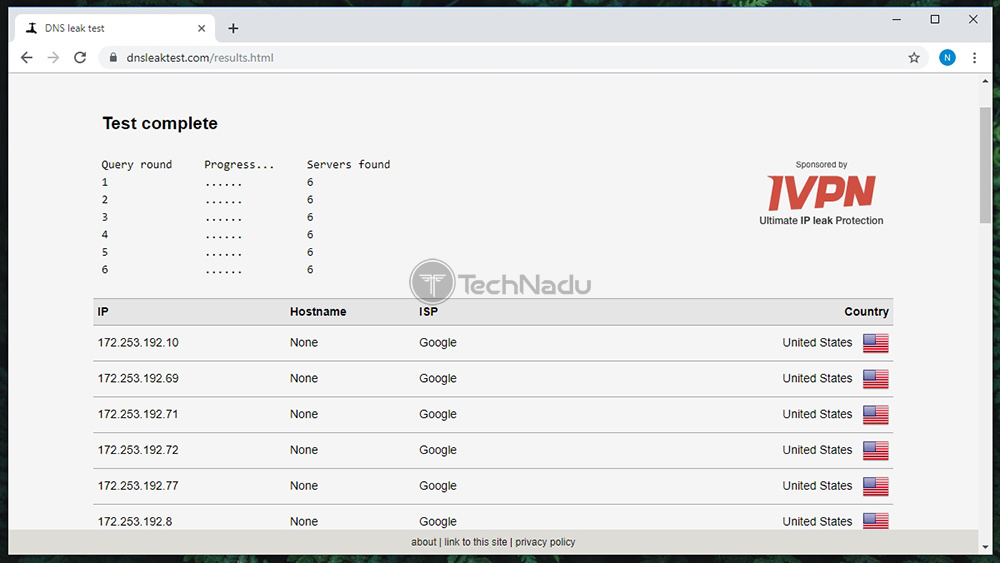Click the IP column header
Image resolution: width=1000 pixels, height=563 pixels.
[x=103, y=312]
